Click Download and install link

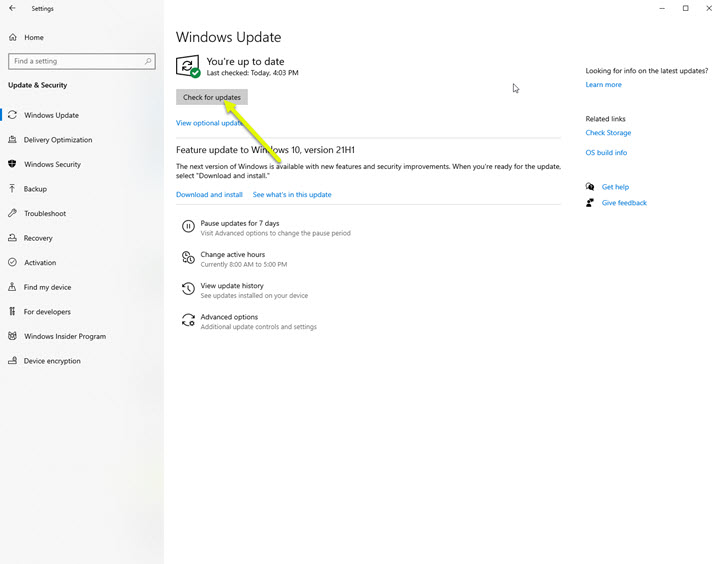[209, 194]
